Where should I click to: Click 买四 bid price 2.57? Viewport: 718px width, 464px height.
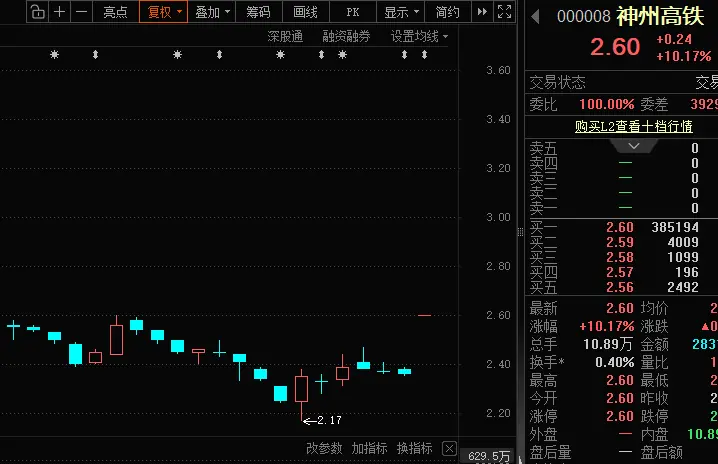620,273
